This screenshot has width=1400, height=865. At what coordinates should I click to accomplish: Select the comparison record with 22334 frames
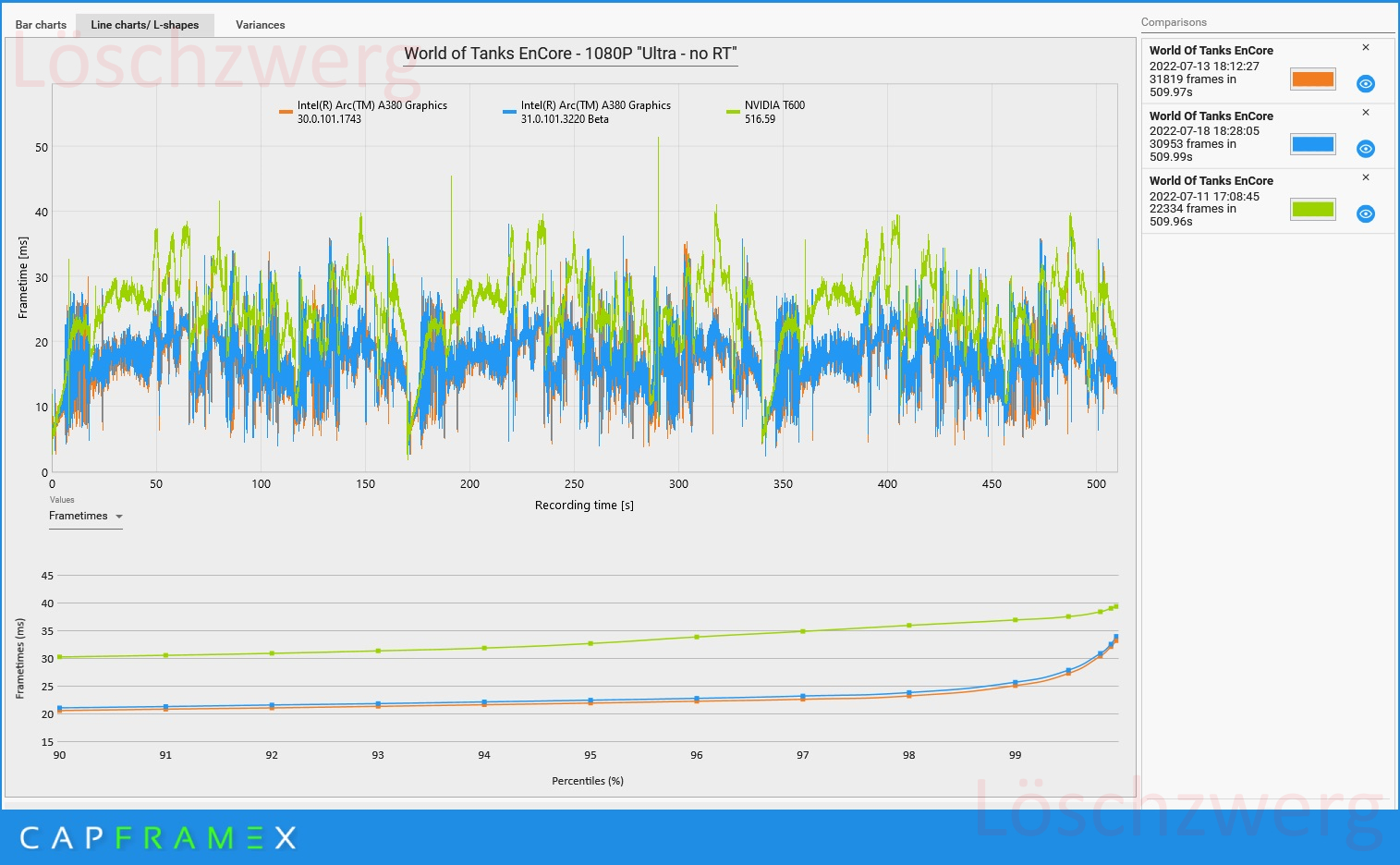tap(1267, 201)
